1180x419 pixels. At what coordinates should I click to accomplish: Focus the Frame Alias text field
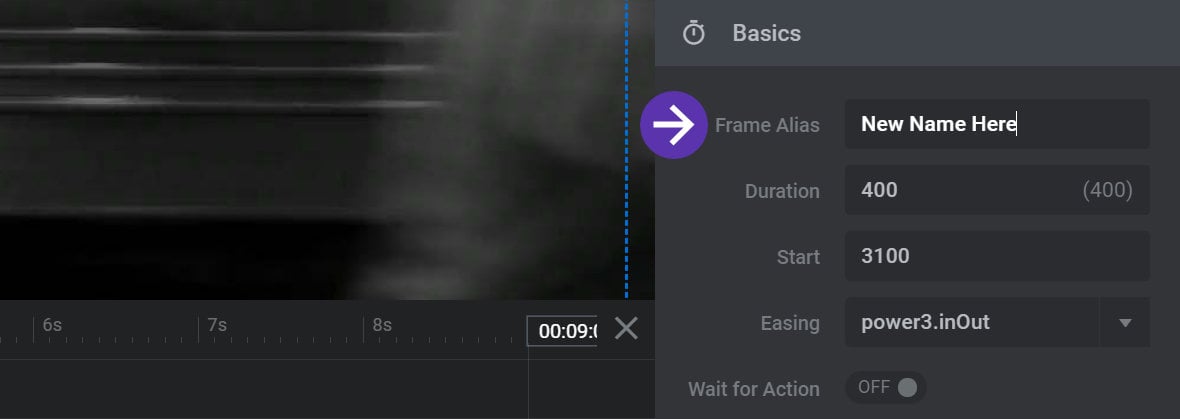[997, 124]
